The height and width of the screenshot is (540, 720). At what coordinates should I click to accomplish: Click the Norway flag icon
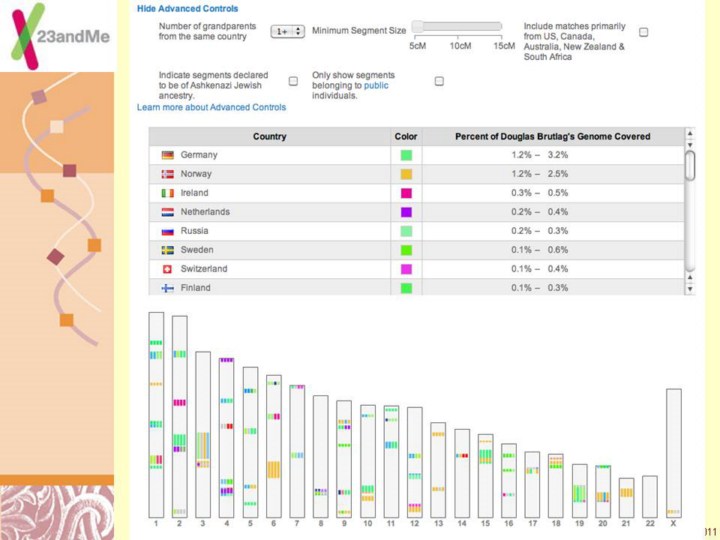tap(168, 174)
